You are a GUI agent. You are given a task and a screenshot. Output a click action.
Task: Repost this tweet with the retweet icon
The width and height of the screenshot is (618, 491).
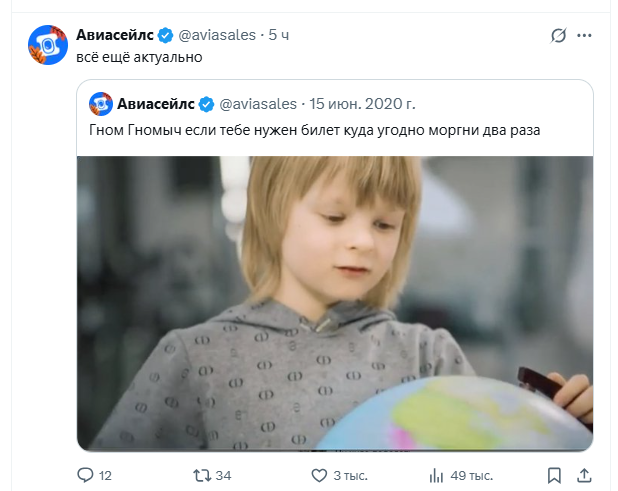[x=202, y=475]
